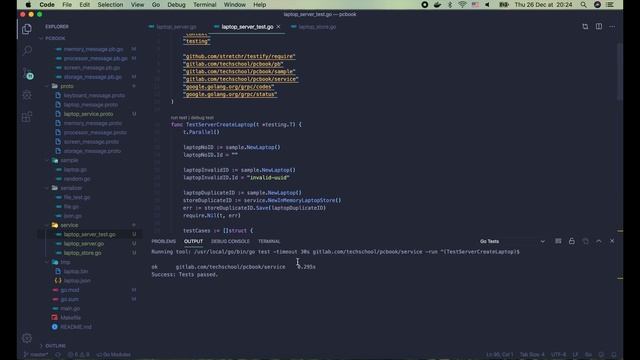Close the bottom panel

tap(612, 241)
